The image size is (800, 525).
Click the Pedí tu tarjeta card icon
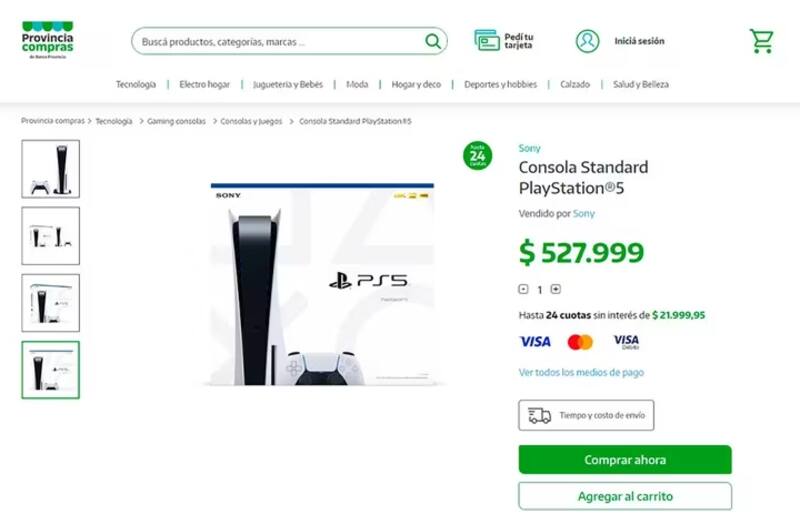[x=486, y=40]
